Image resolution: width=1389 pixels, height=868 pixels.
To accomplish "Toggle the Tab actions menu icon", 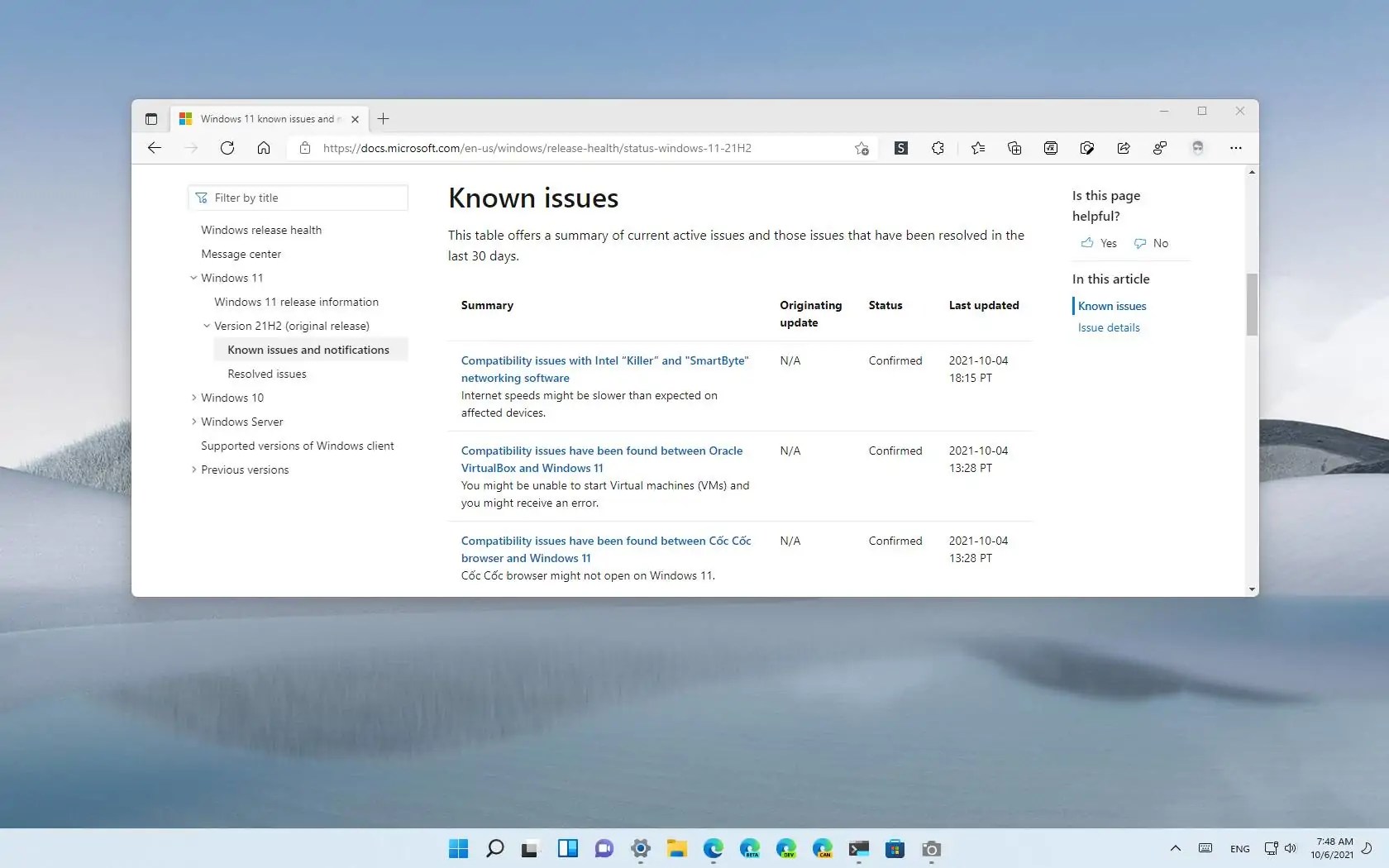I will 152,118.
